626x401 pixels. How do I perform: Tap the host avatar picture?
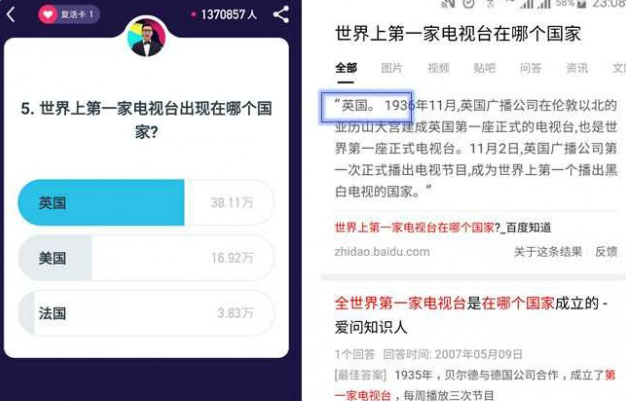pos(146,37)
